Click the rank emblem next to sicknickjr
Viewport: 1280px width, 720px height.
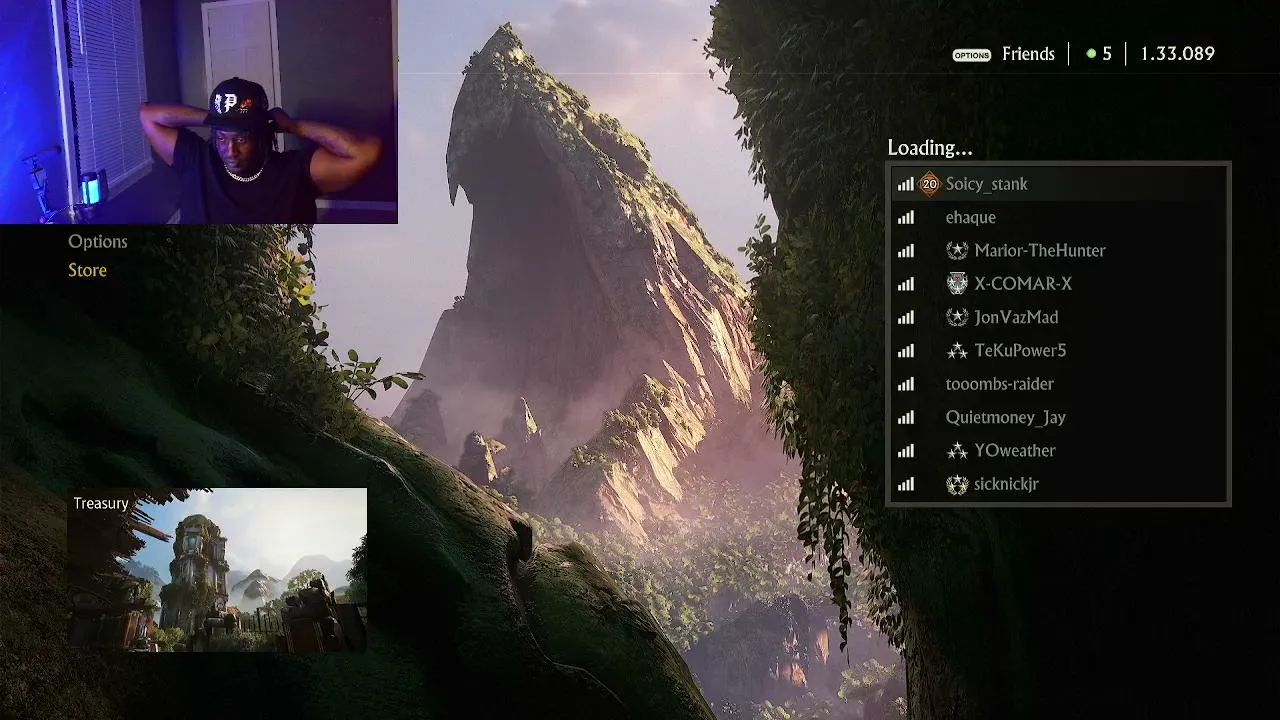pyautogui.click(x=957, y=484)
